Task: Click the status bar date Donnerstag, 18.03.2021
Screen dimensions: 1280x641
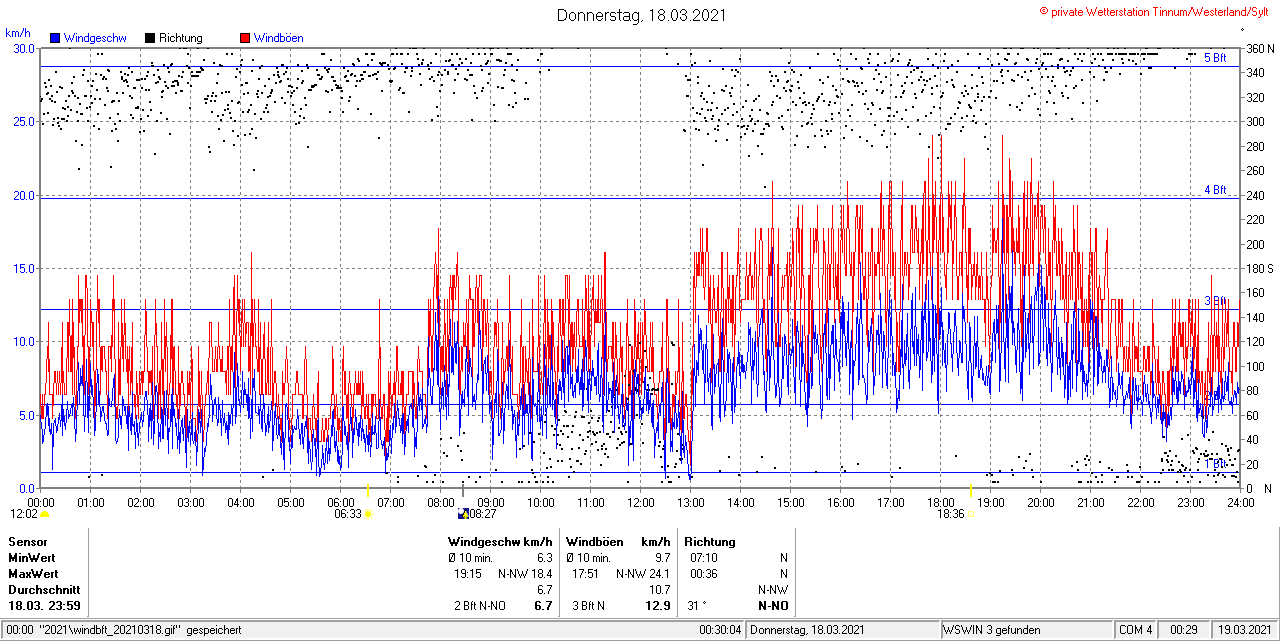Action: (x=806, y=630)
